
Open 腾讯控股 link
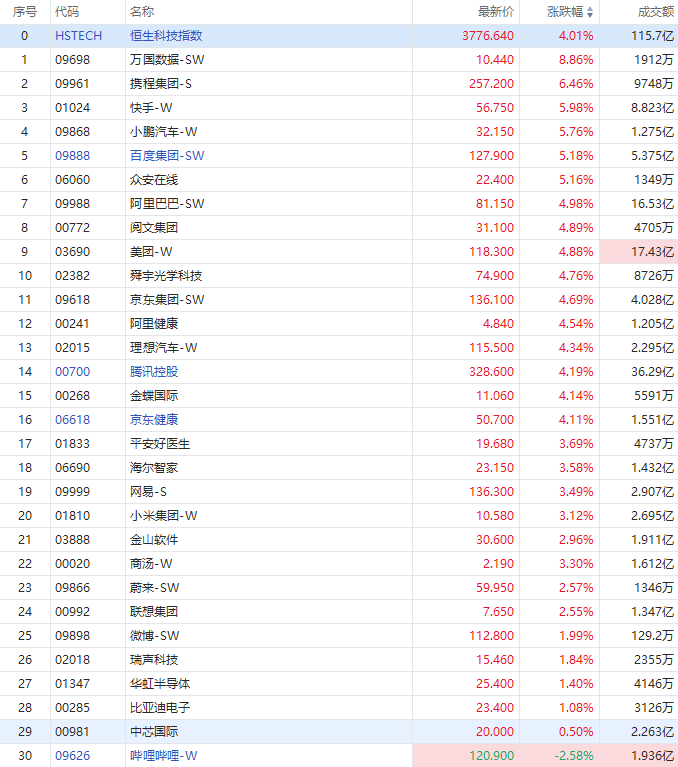tap(154, 372)
